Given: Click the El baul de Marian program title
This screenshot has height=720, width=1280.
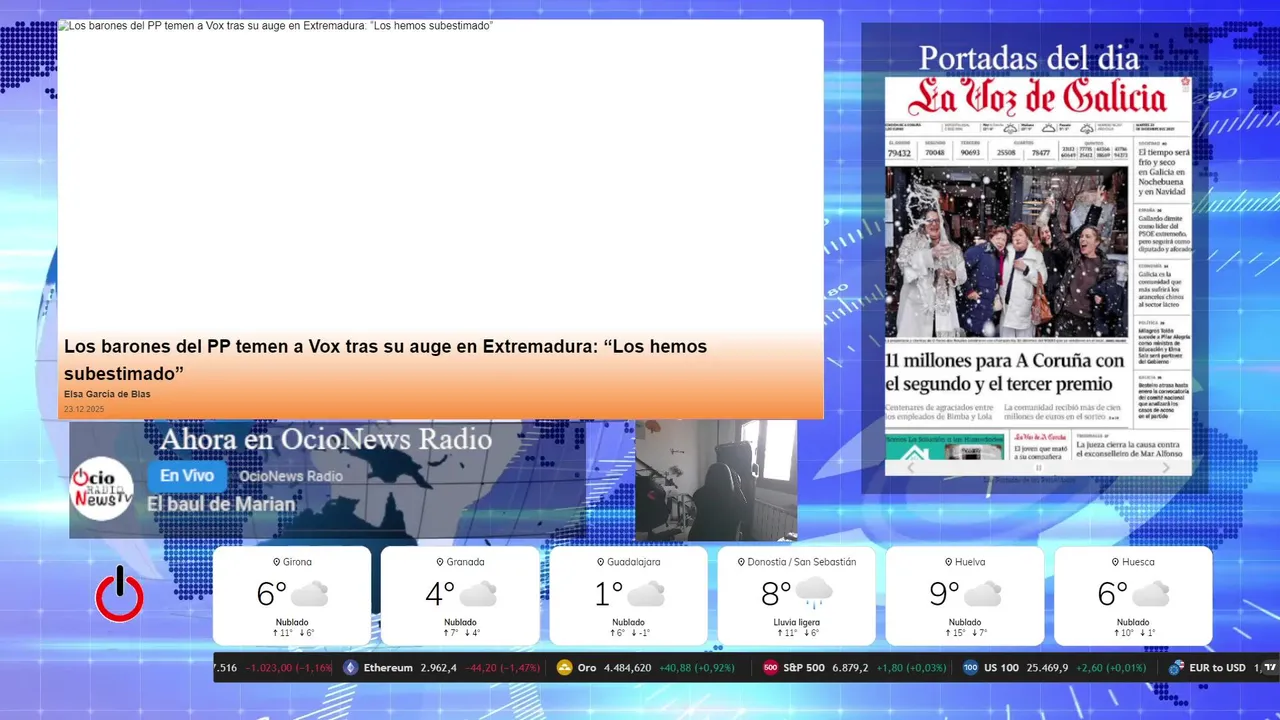Looking at the screenshot, I should (x=221, y=504).
